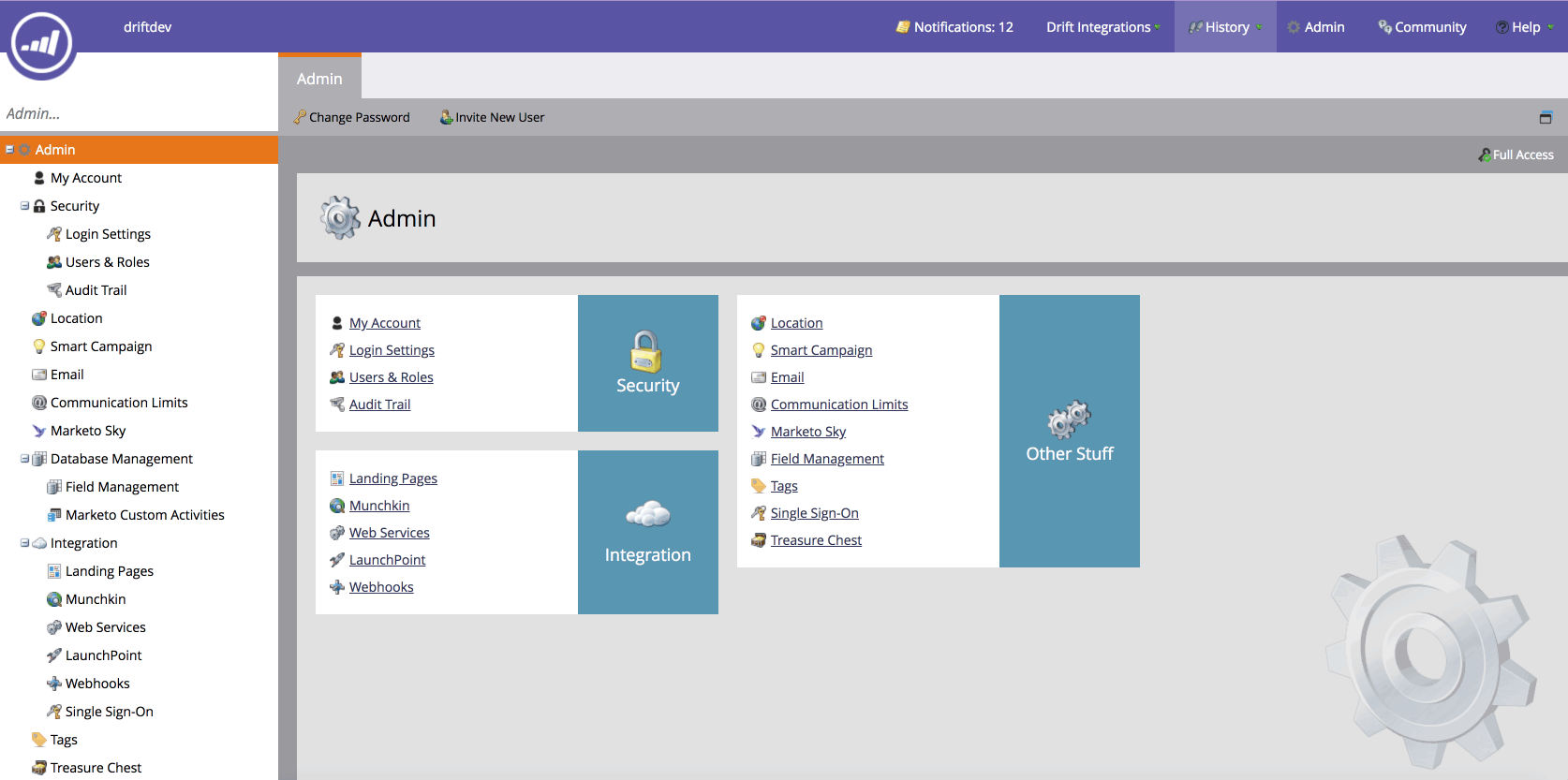Open the Treasure Chest link in Other Stuff card
Image resolution: width=1568 pixels, height=780 pixels.
point(816,540)
